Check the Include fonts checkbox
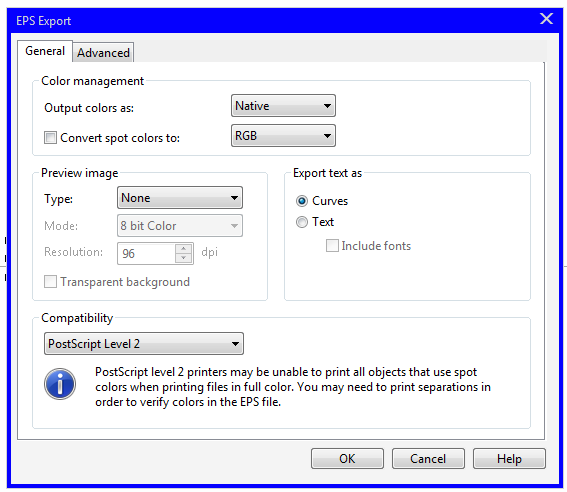 [332, 245]
